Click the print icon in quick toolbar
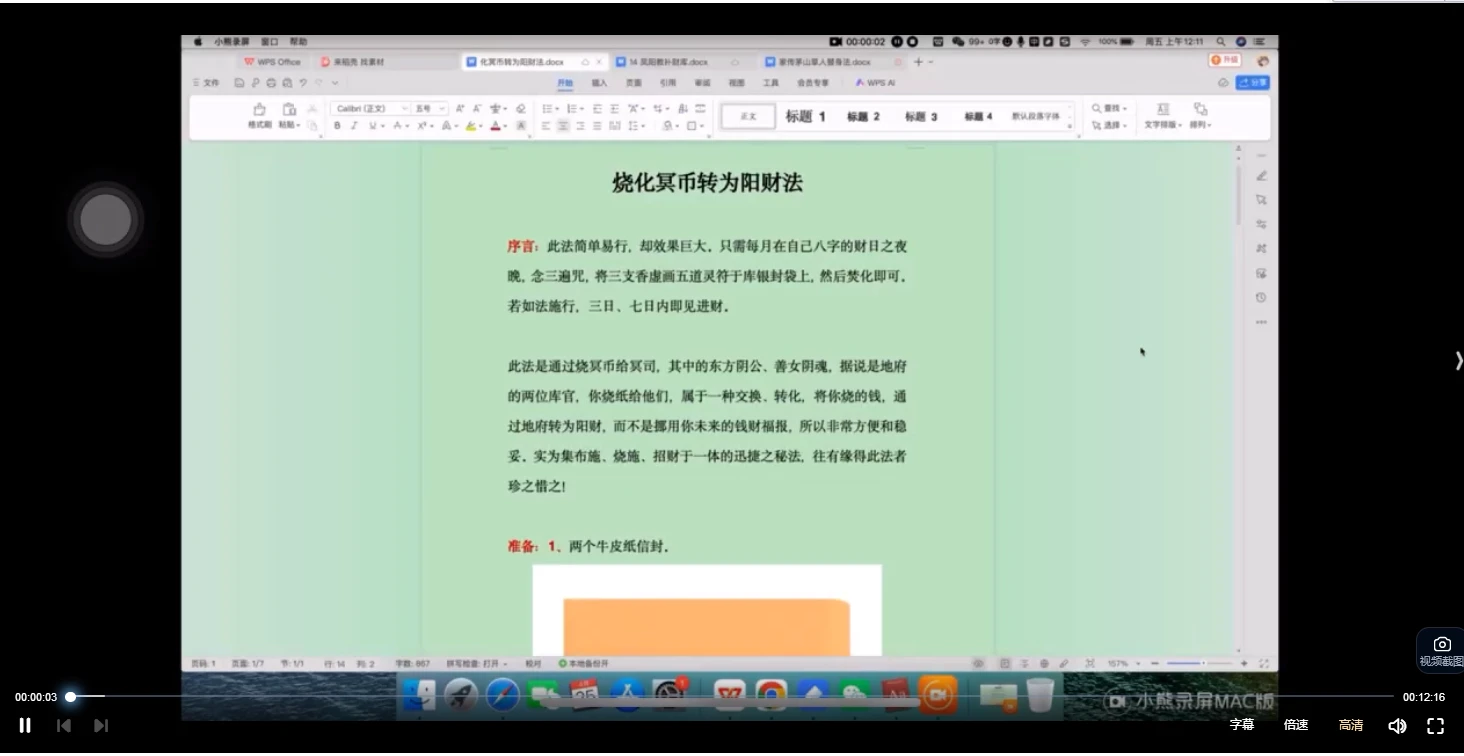 (x=271, y=83)
